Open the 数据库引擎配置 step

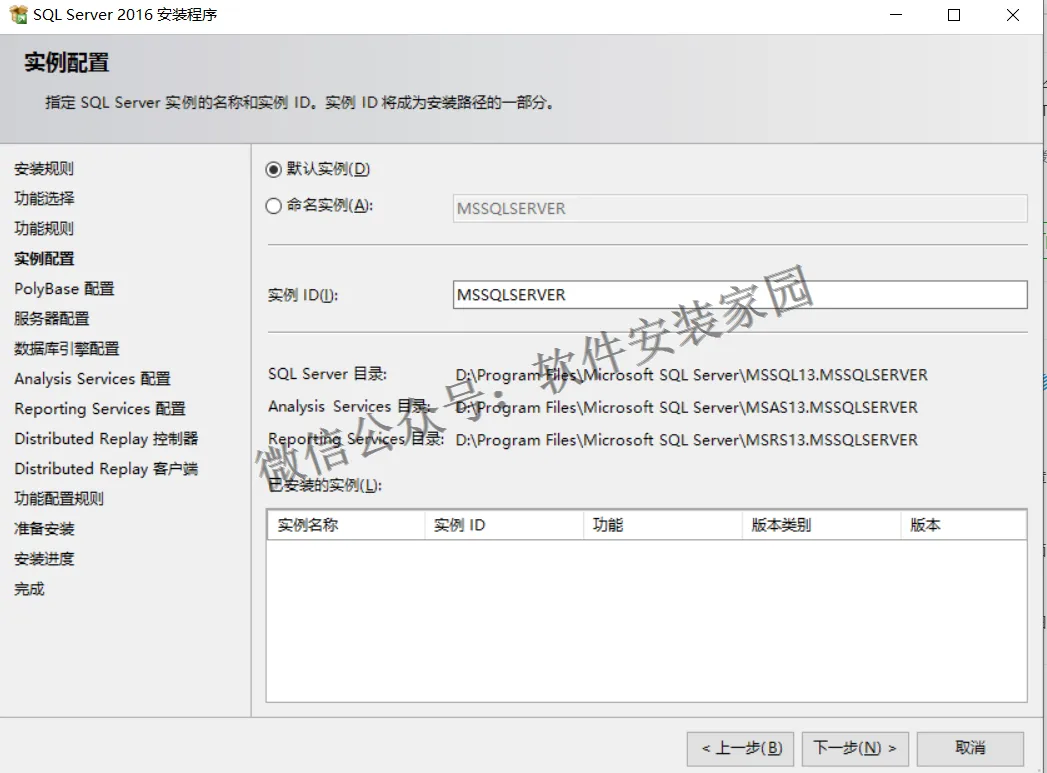67,349
